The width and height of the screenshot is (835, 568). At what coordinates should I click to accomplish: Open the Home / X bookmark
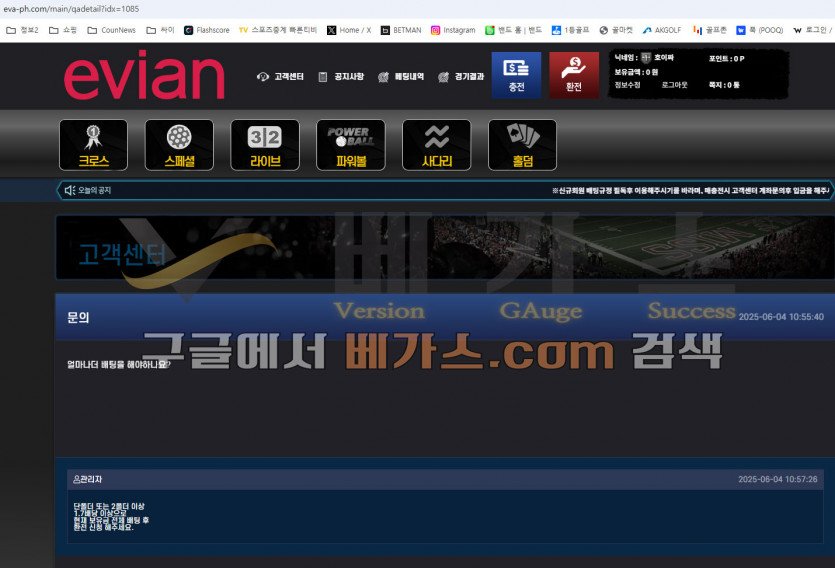click(349, 30)
